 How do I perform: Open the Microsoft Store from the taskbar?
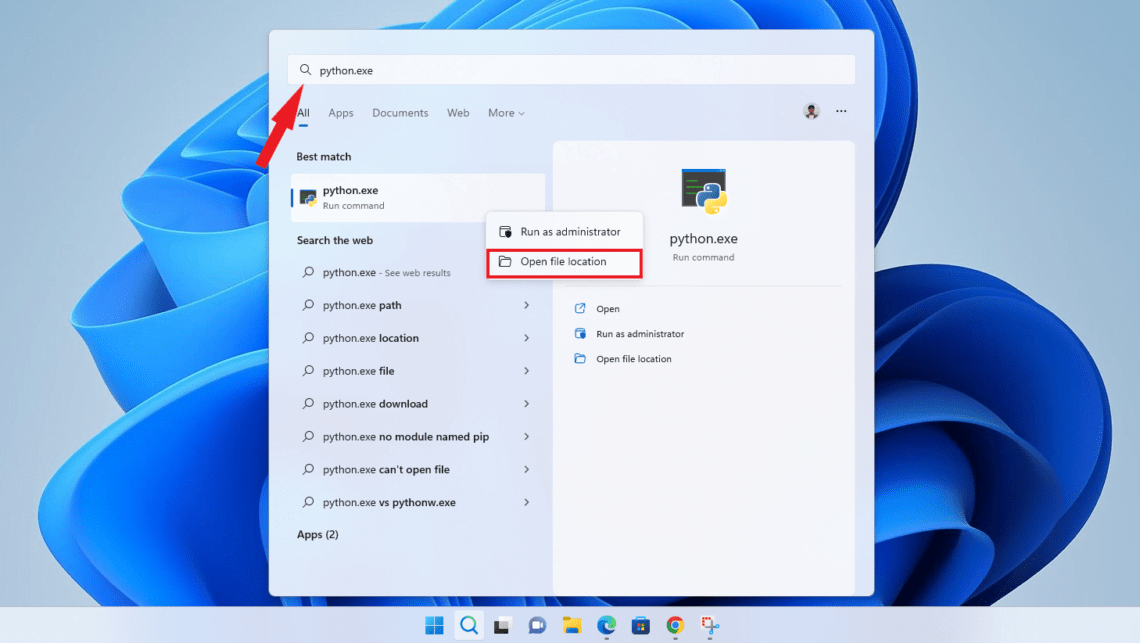coord(639,625)
